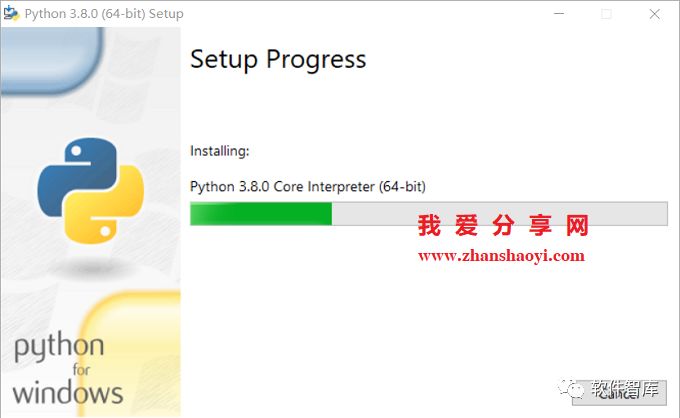Viewport: 680px width, 418px height.
Task: Click the greyed-out maximize button
Action: coord(606,14)
